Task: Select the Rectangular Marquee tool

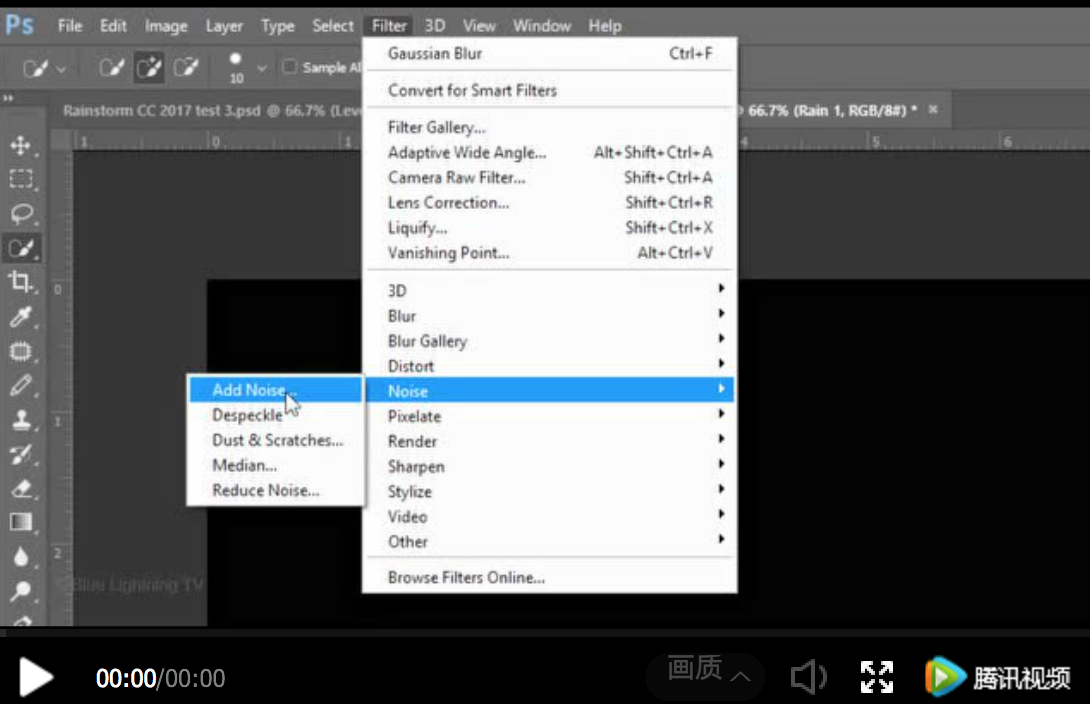Action: tap(20, 180)
